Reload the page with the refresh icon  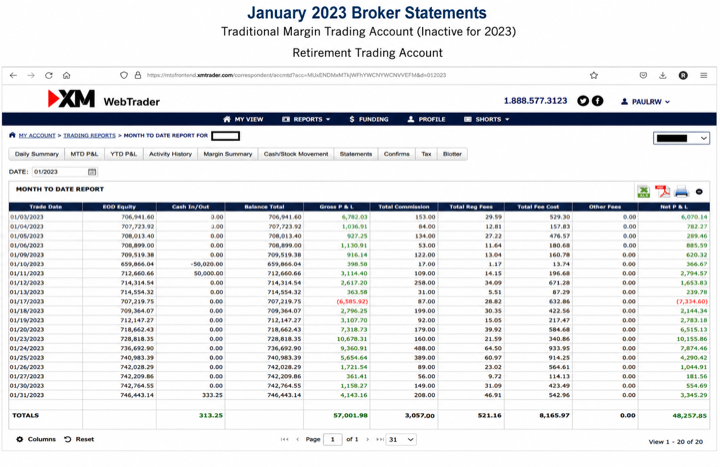click(x=49, y=75)
